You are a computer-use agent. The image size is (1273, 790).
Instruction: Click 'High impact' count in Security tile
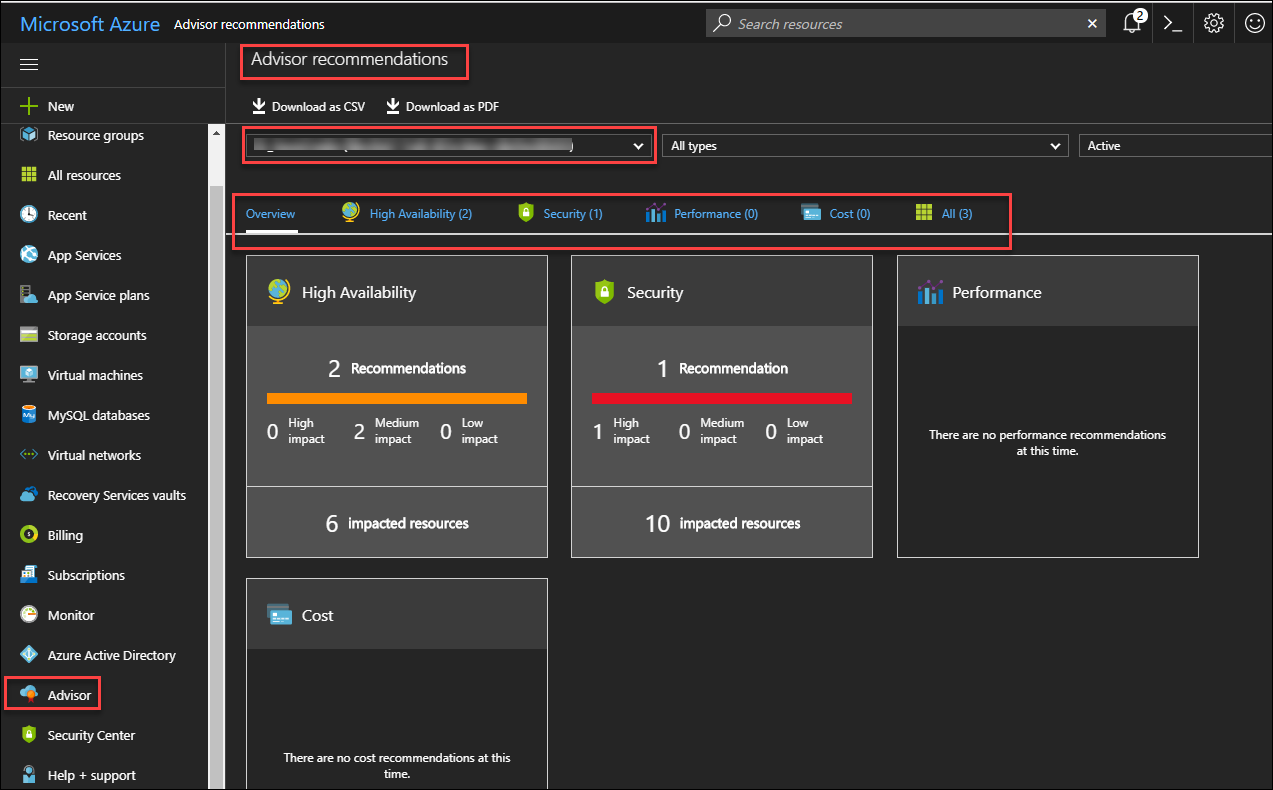click(x=621, y=431)
